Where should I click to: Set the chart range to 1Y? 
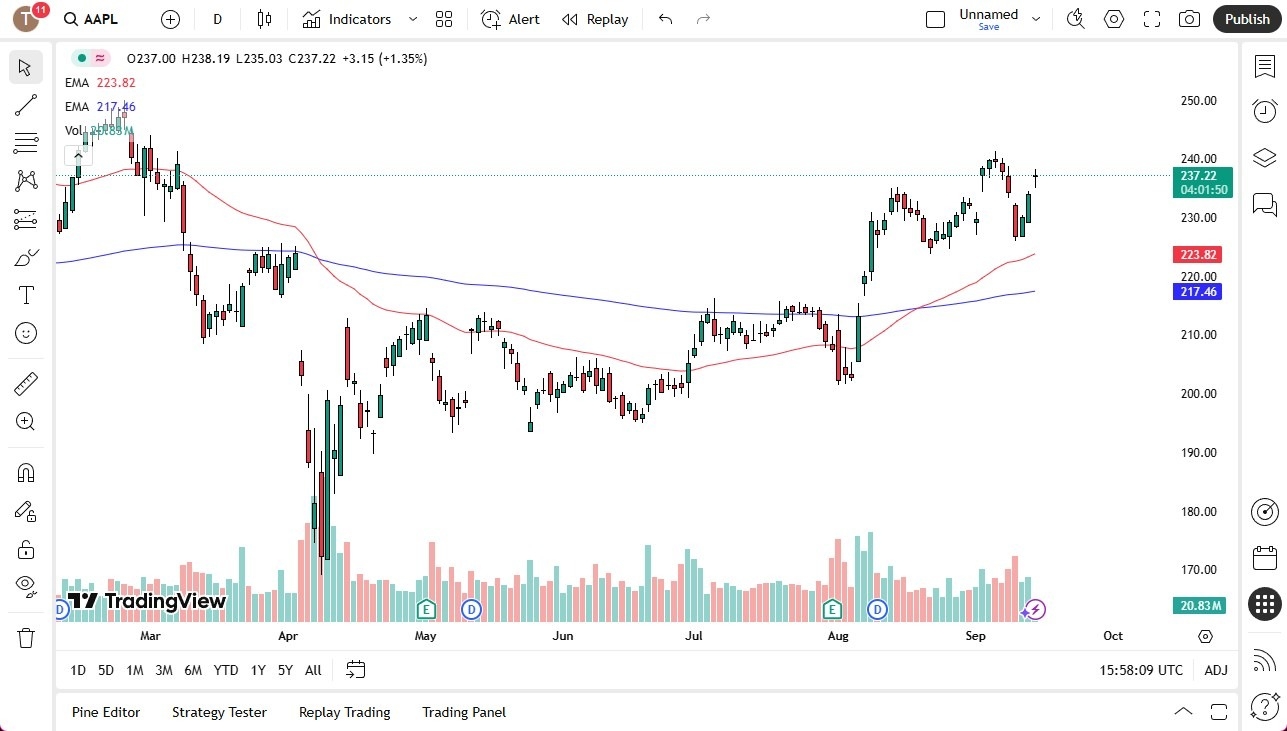click(x=257, y=670)
